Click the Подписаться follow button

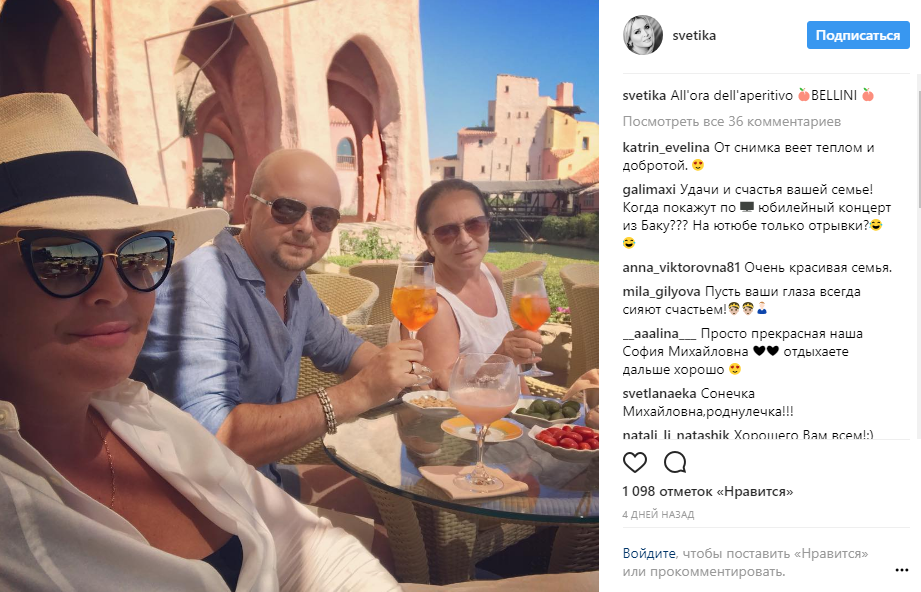pyautogui.click(x=858, y=35)
